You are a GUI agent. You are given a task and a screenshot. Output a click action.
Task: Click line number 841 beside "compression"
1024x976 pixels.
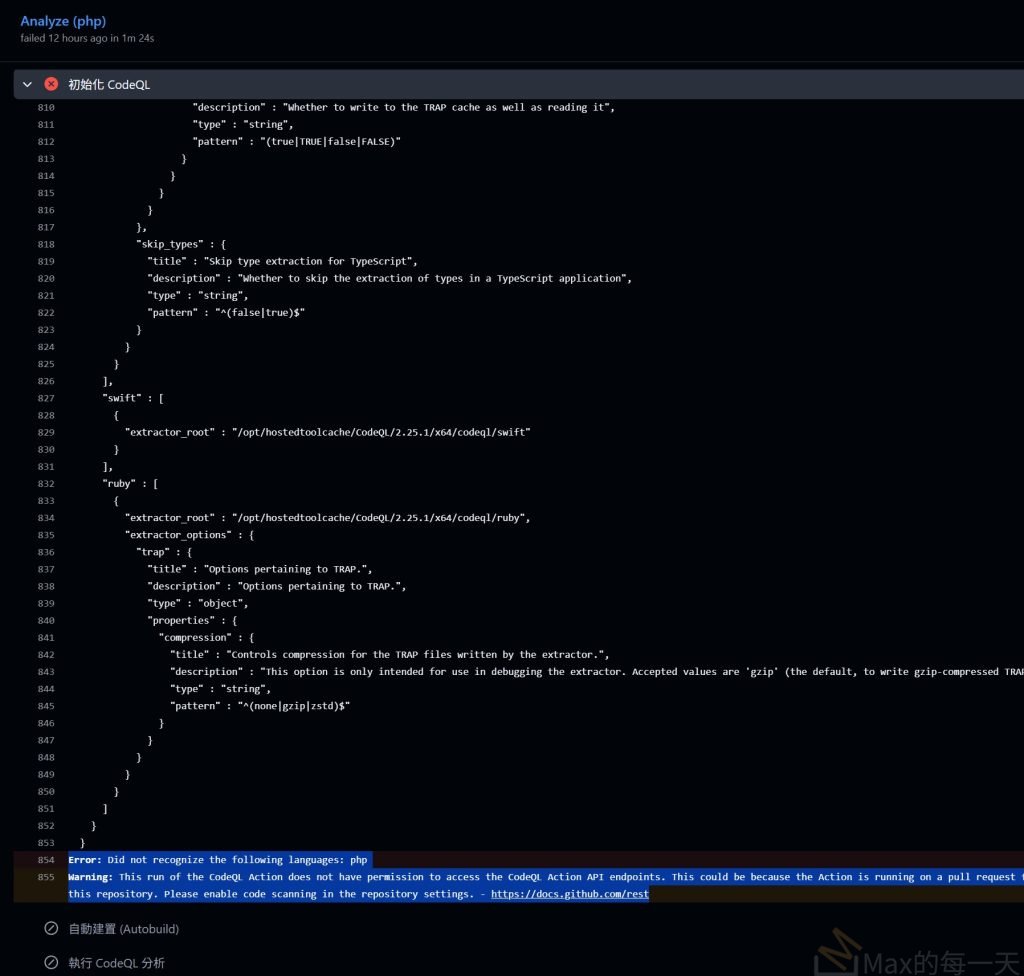[x=45, y=637]
